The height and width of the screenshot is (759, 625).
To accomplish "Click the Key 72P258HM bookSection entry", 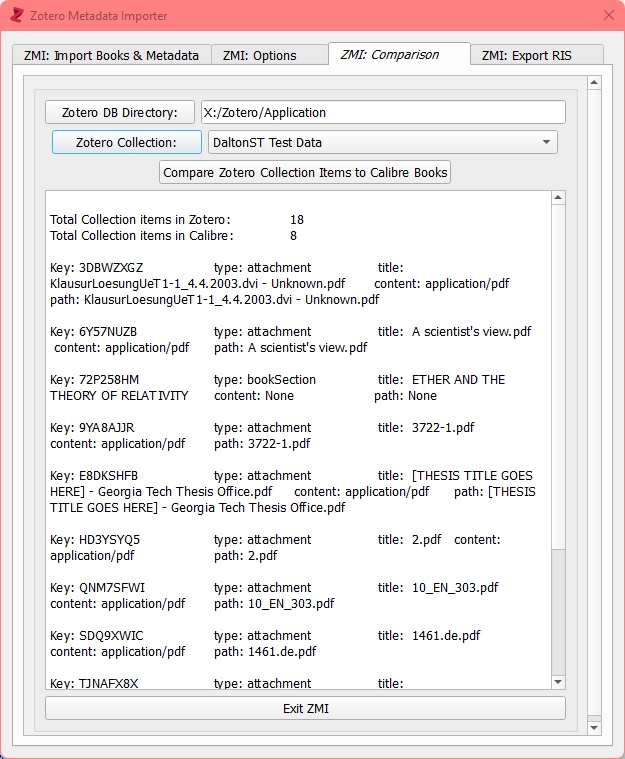I will pyautogui.click(x=278, y=387).
